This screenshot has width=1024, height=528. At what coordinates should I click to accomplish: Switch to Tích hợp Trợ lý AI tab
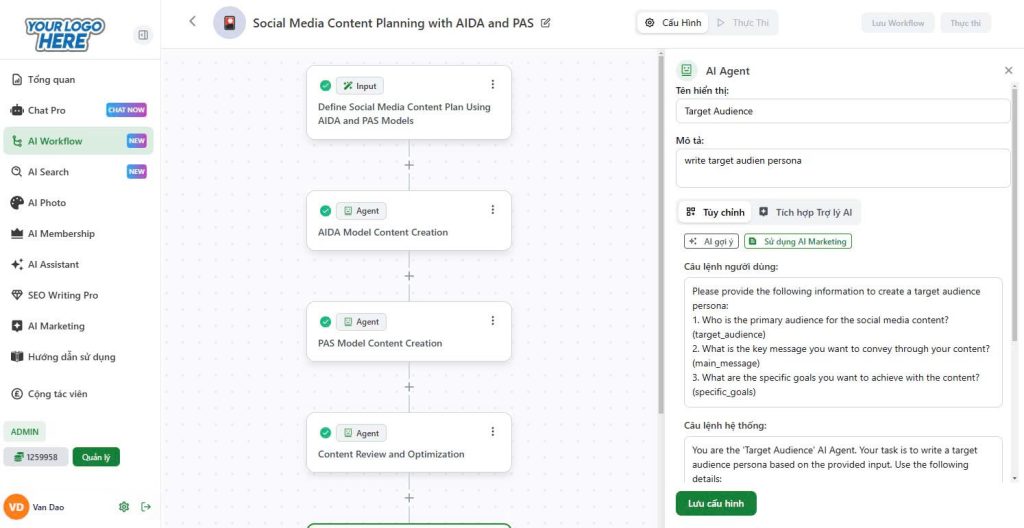806,212
